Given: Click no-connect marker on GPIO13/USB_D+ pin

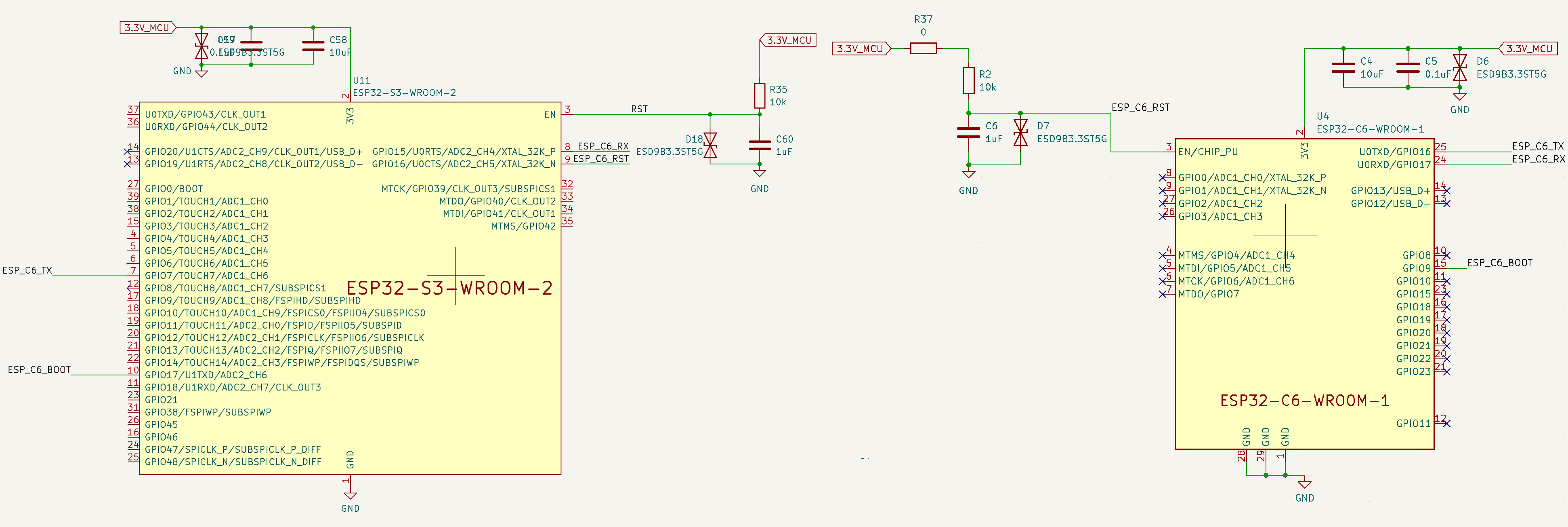Looking at the screenshot, I should [1447, 191].
